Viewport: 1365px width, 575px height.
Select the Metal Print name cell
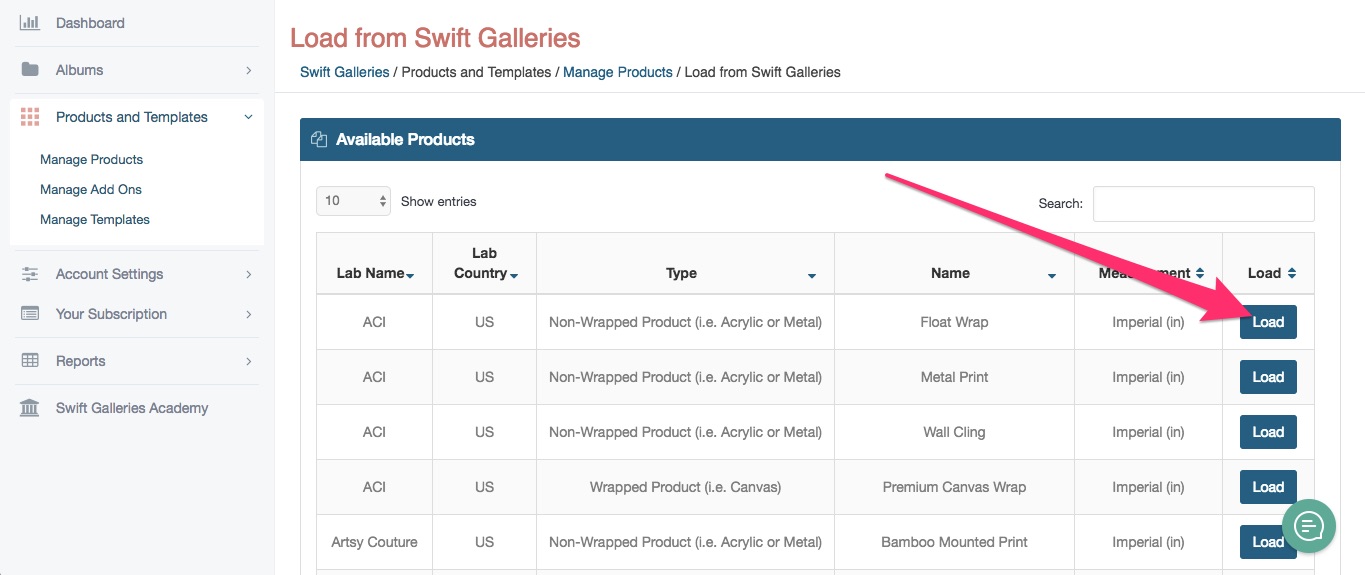pyautogui.click(x=954, y=377)
